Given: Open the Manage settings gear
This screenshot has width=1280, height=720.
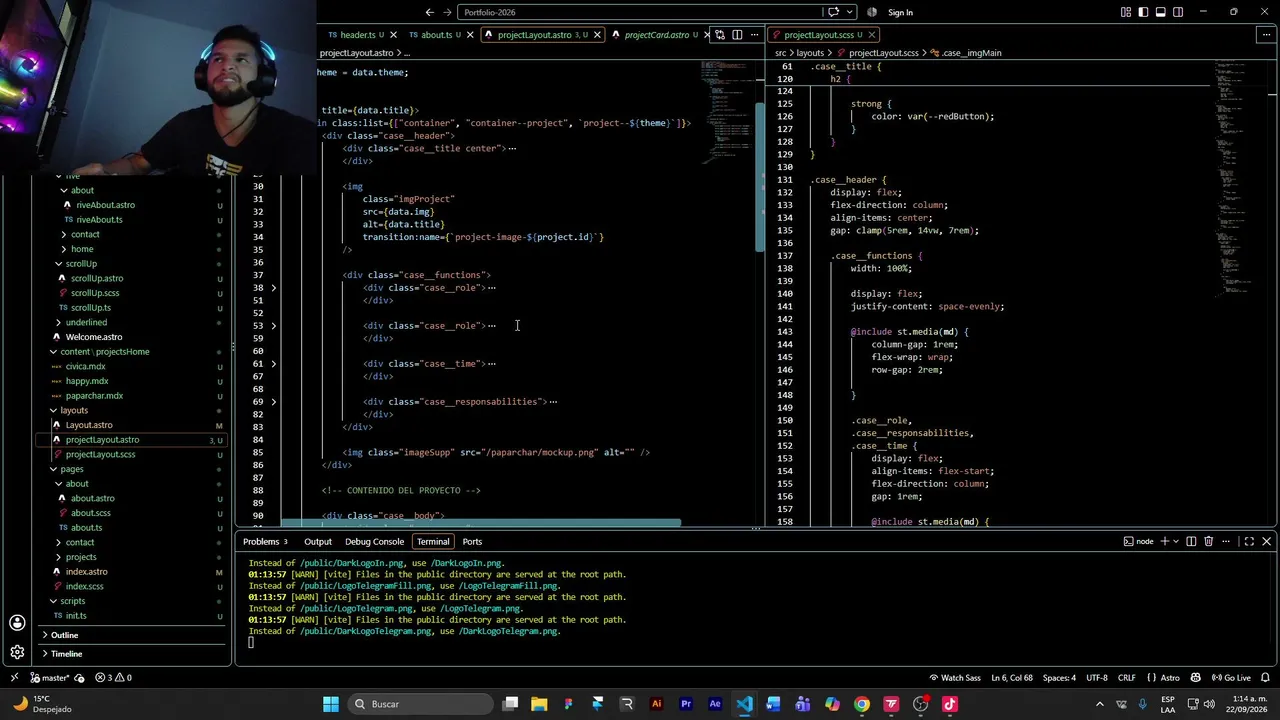Looking at the screenshot, I should point(17,652).
